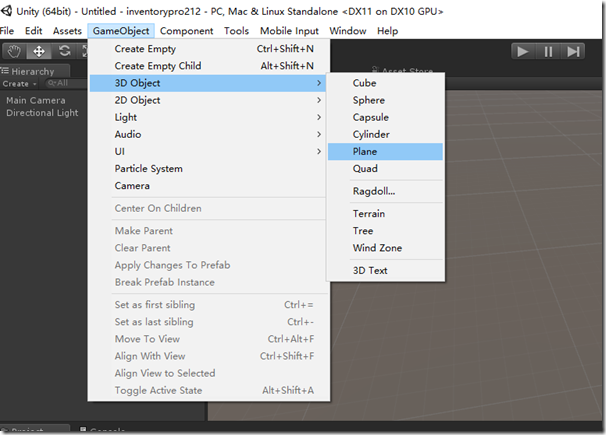Select the Hand tool in toolbar
This screenshot has height=435, width=606.
14,51
